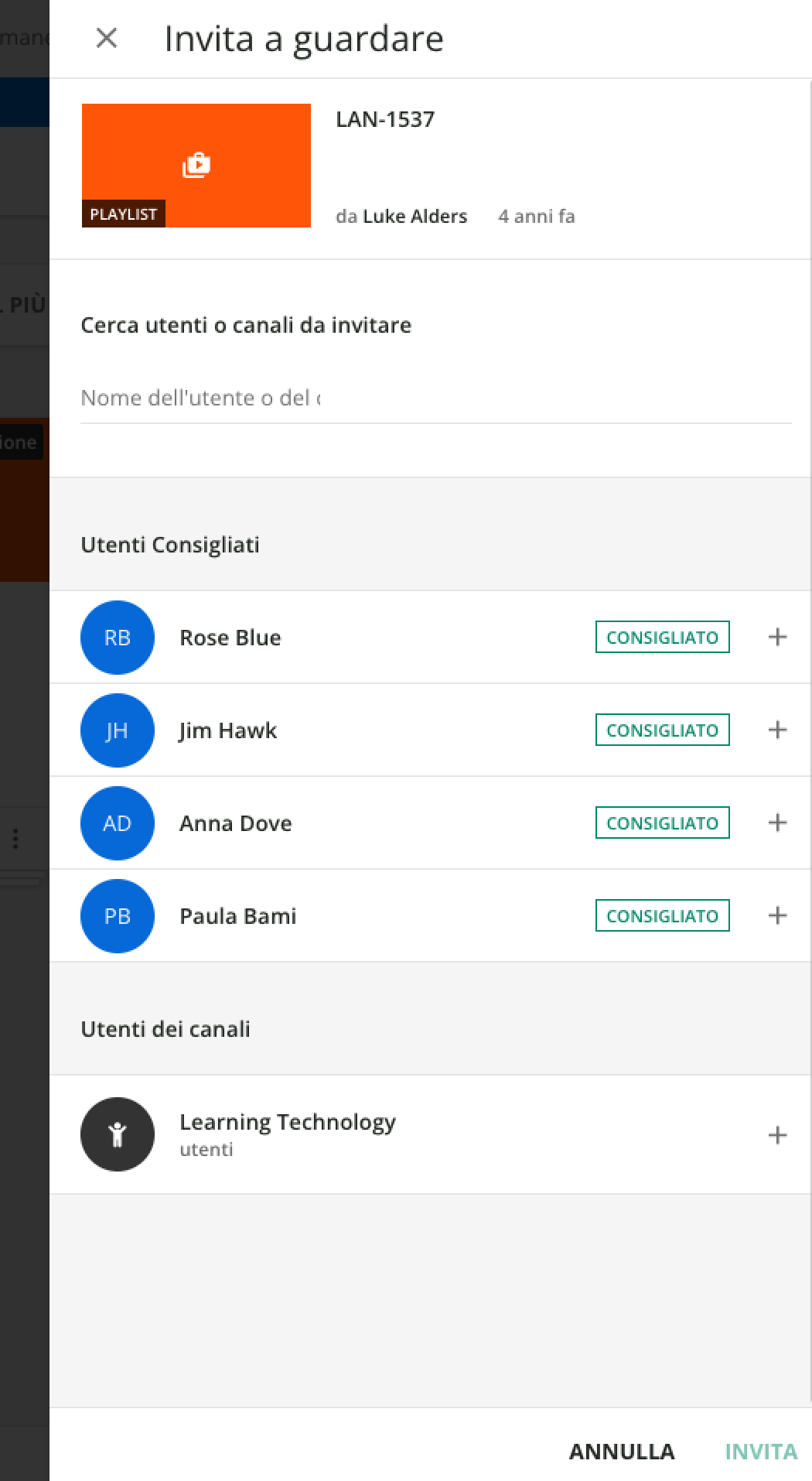Click the JH avatar for Jim Hawk
Screen dimensions: 812x1481
118,730
